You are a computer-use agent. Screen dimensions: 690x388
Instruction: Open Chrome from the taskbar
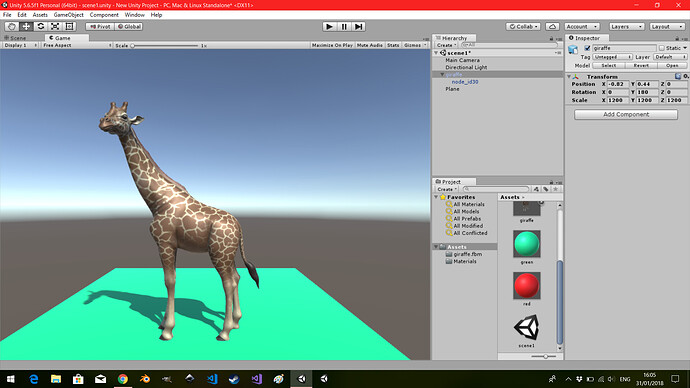coord(122,379)
